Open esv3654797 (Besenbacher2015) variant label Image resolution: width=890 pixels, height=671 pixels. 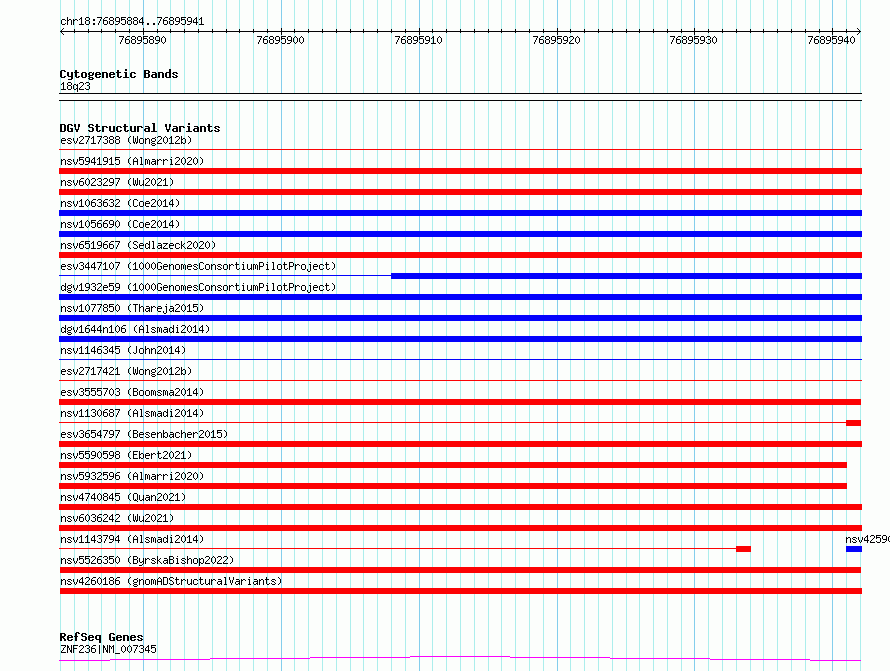[144, 434]
